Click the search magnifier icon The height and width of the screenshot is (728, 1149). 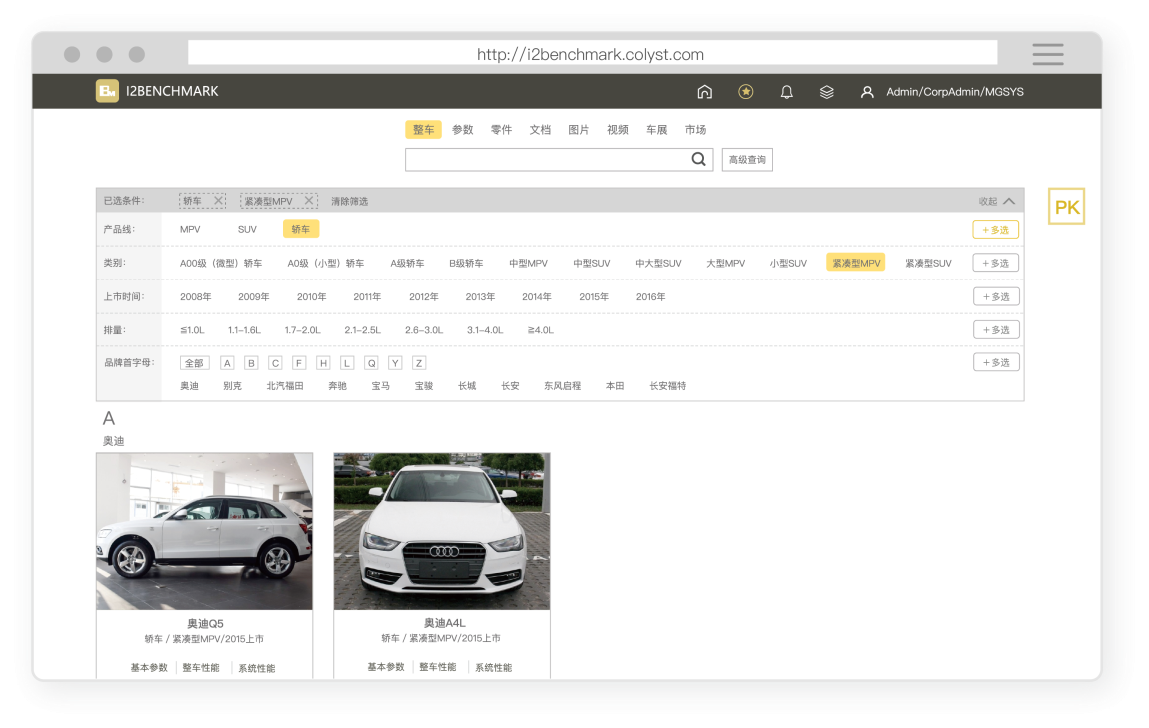coord(698,159)
